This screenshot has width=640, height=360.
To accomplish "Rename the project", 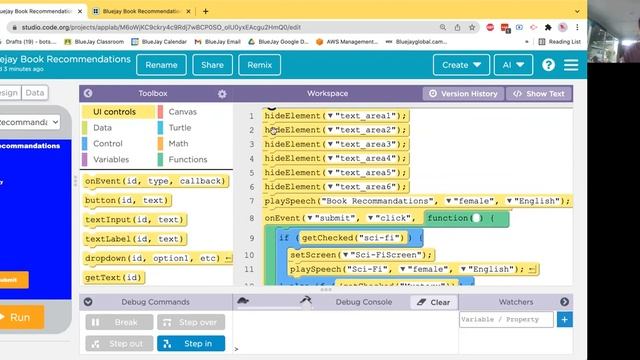I will [161, 65].
